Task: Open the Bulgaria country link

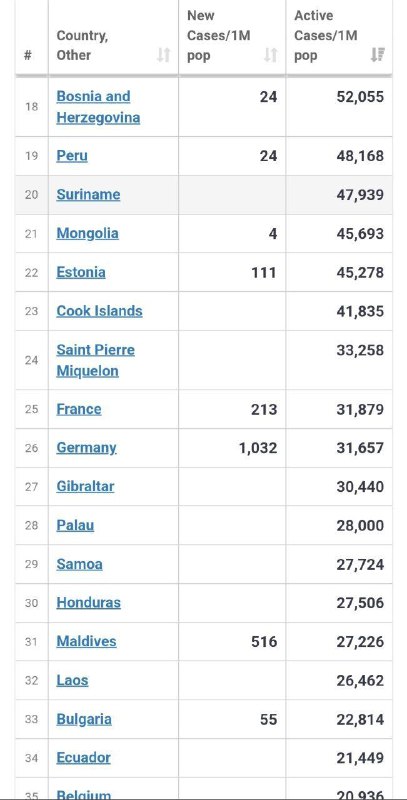Action: (84, 719)
